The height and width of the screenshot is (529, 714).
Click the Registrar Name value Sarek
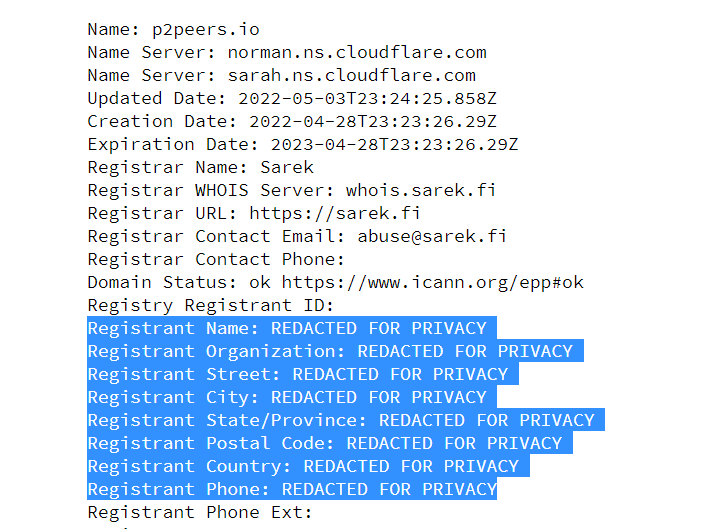[287, 167]
